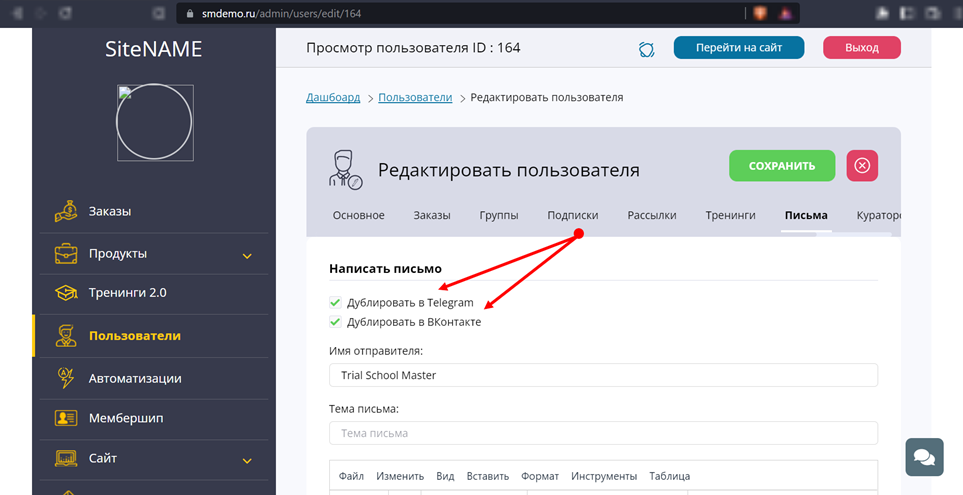Open the editor Изменить menu

tap(400, 476)
